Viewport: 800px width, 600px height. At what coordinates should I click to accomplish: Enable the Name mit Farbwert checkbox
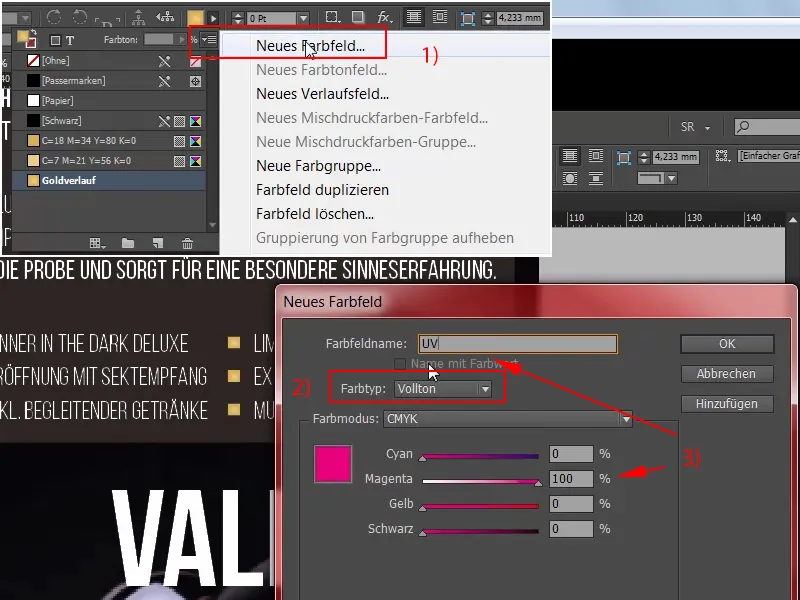(399, 364)
